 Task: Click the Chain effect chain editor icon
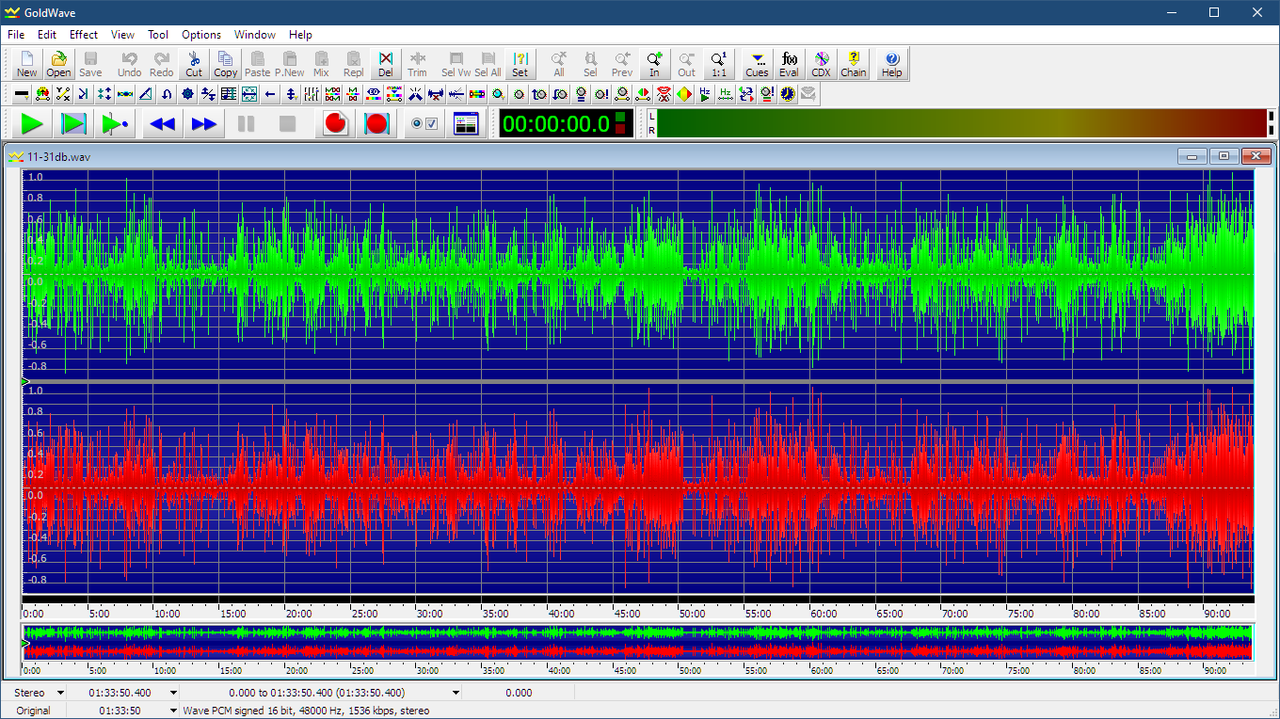[x=853, y=65]
